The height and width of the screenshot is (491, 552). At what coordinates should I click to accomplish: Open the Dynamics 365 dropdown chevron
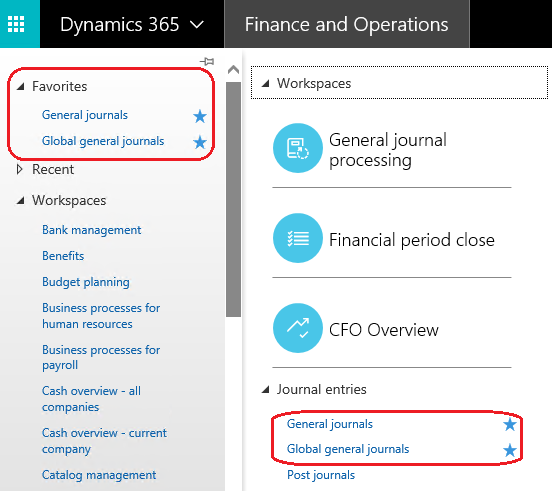pos(197,25)
